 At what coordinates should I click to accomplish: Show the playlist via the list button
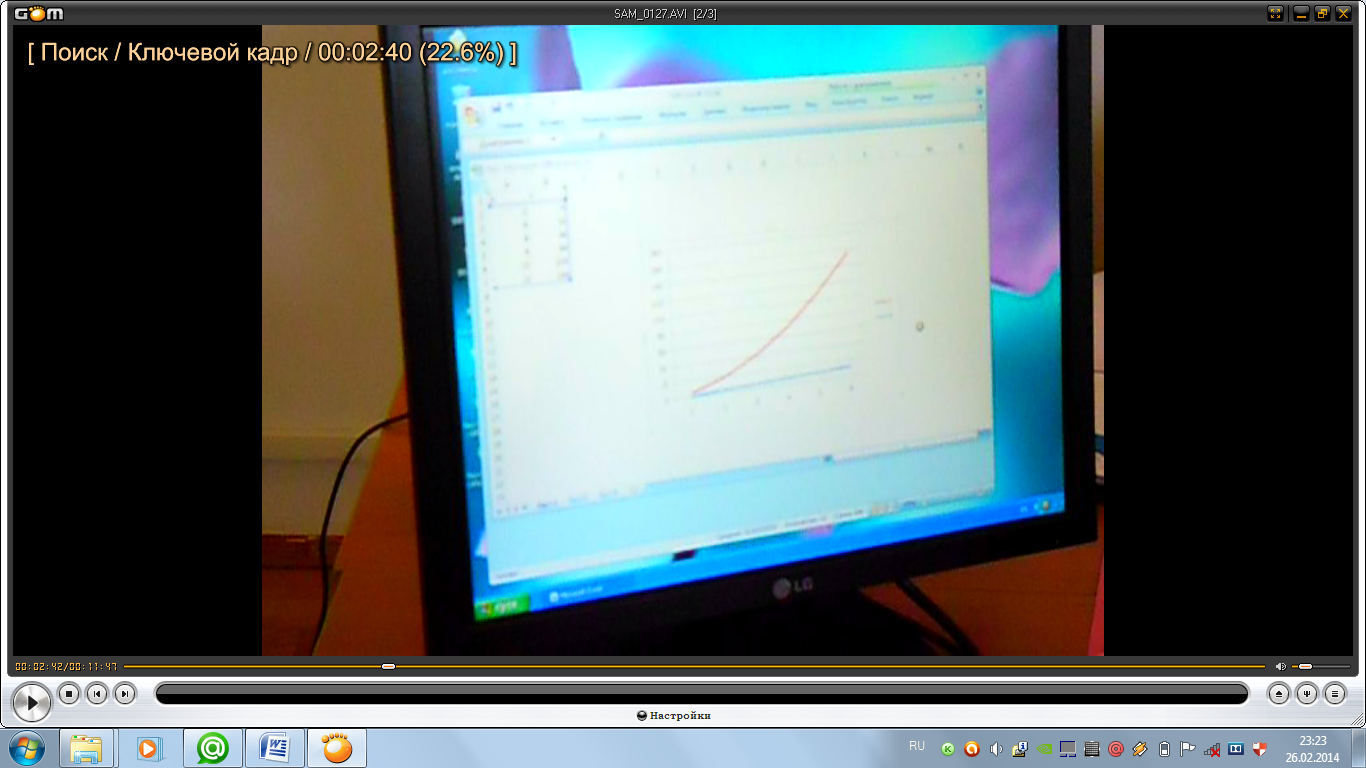(x=1335, y=693)
